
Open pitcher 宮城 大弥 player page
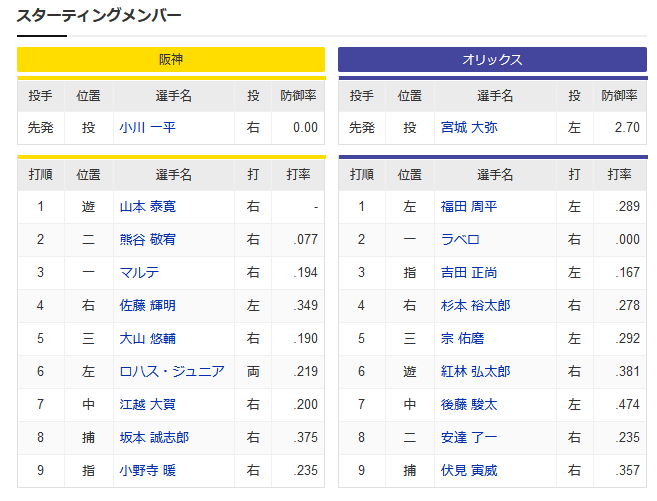[x=469, y=127]
